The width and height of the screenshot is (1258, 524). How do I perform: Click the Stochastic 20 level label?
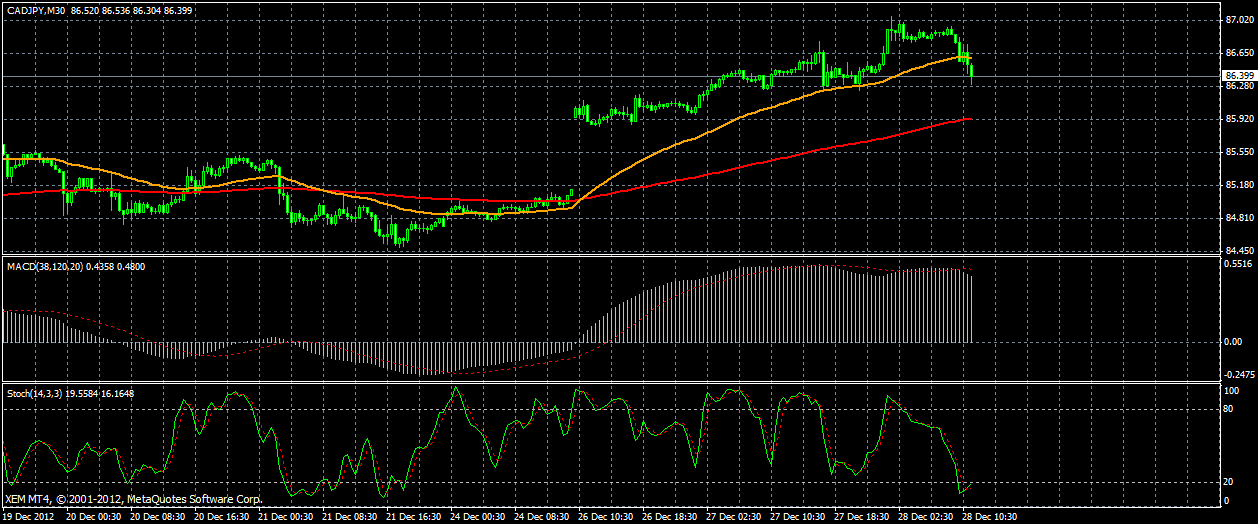click(x=1230, y=481)
